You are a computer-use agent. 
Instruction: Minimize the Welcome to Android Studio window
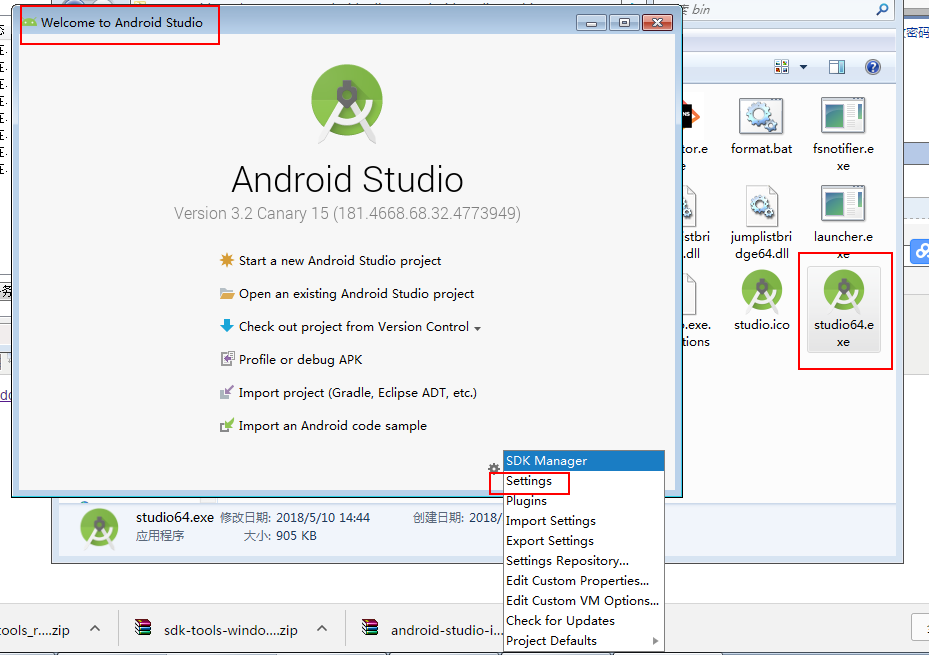(591, 23)
